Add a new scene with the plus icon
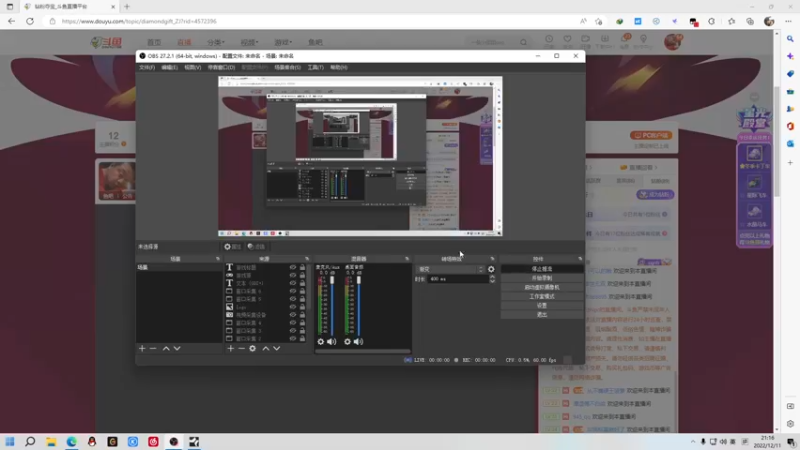The height and width of the screenshot is (450, 800). 142,348
